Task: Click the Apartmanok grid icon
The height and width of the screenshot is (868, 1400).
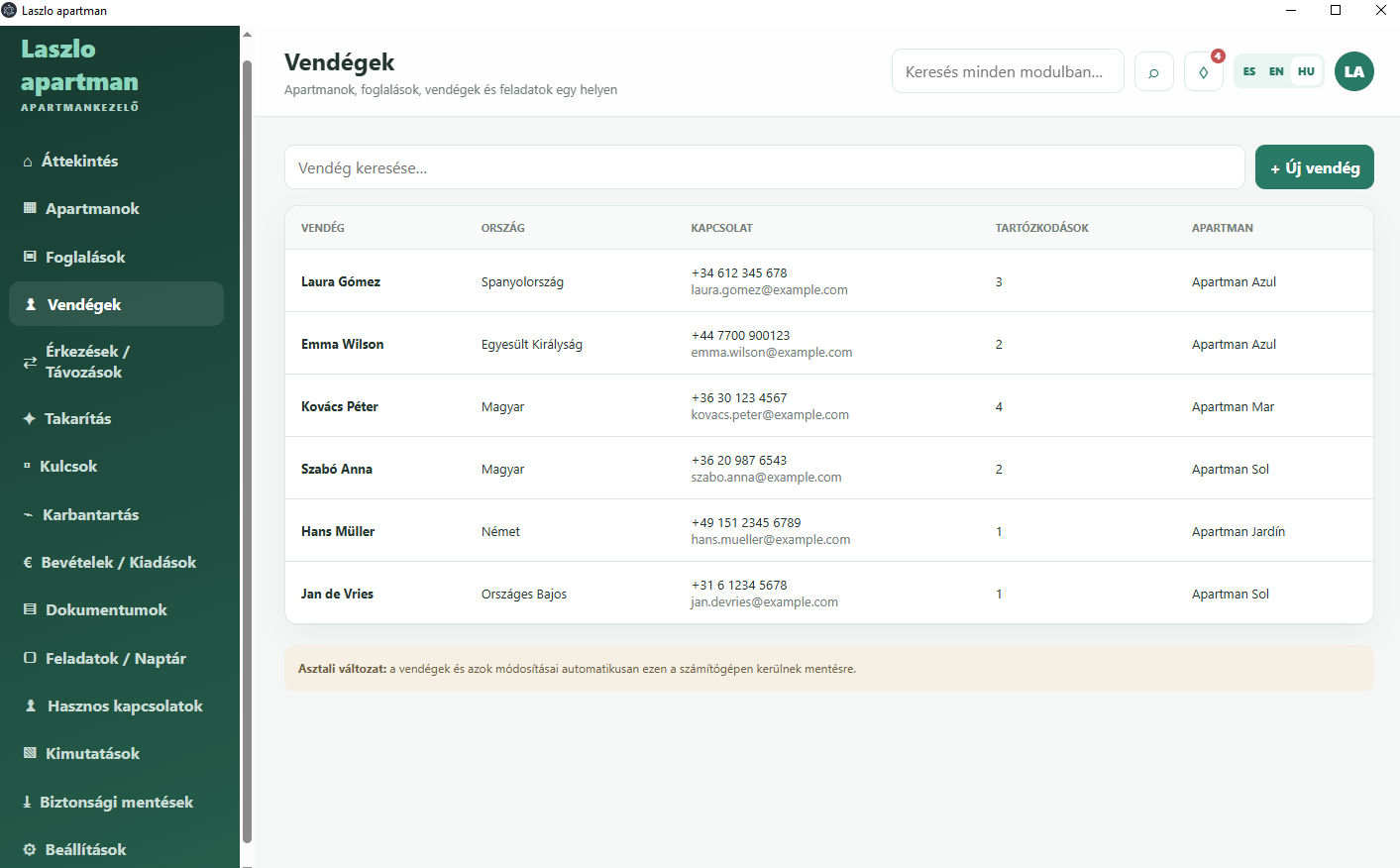Action: [30, 208]
